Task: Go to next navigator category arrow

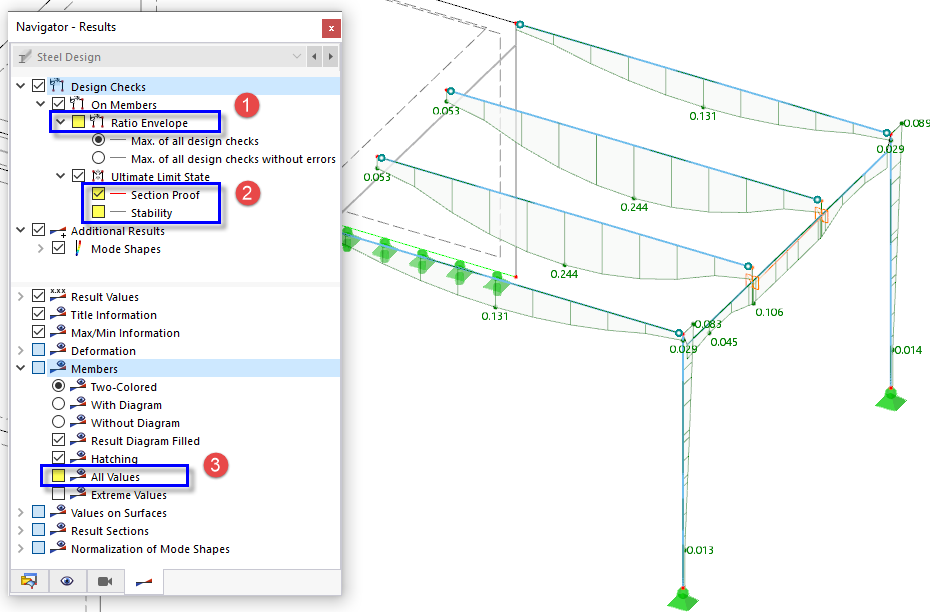Action: click(x=331, y=57)
